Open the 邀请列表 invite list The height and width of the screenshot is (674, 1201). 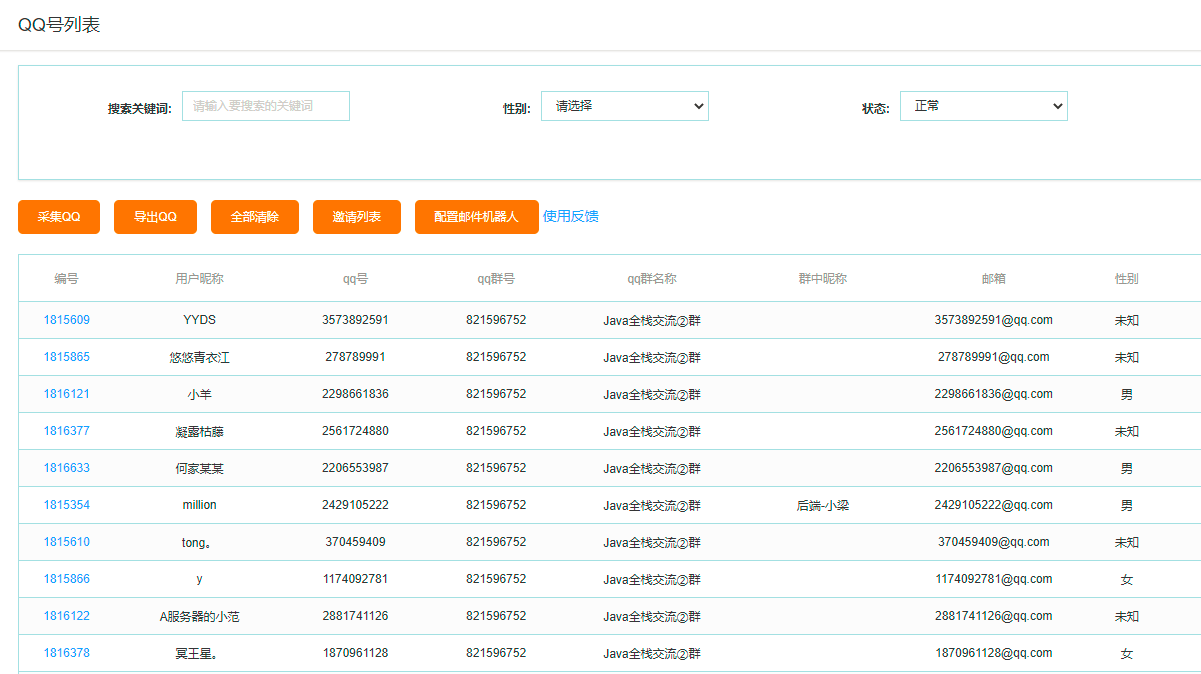click(357, 217)
